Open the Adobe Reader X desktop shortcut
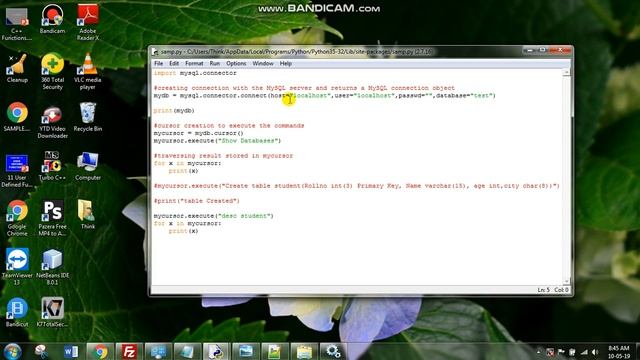 click(88, 22)
